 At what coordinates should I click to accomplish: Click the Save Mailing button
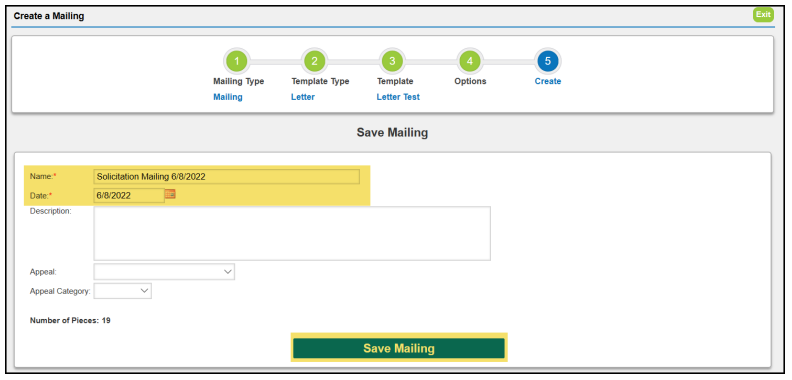(x=399, y=348)
